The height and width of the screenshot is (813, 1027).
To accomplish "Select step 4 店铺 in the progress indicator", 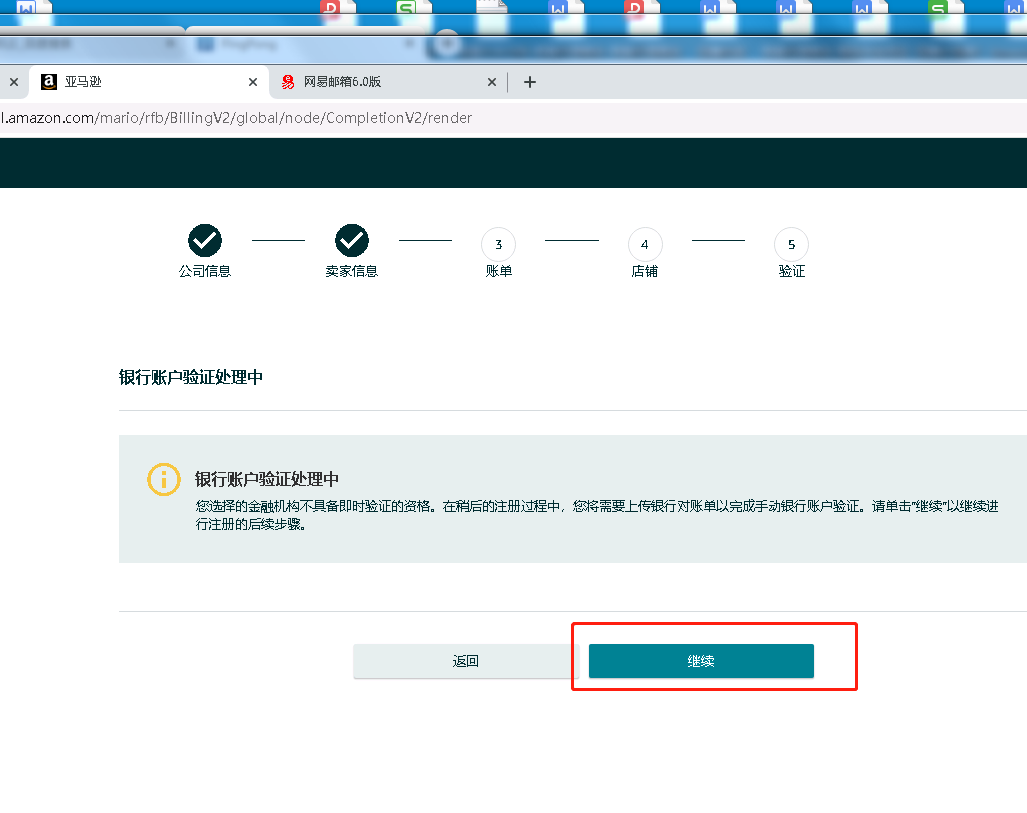I will [645, 244].
